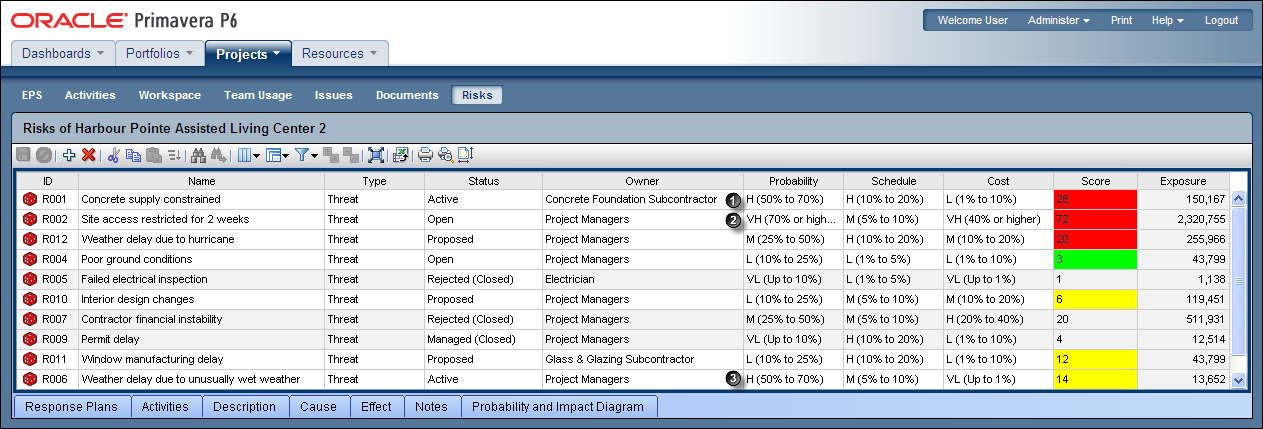Delete risk using the red X icon
The height and width of the screenshot is (429, 1263).
tap(88, 155)
